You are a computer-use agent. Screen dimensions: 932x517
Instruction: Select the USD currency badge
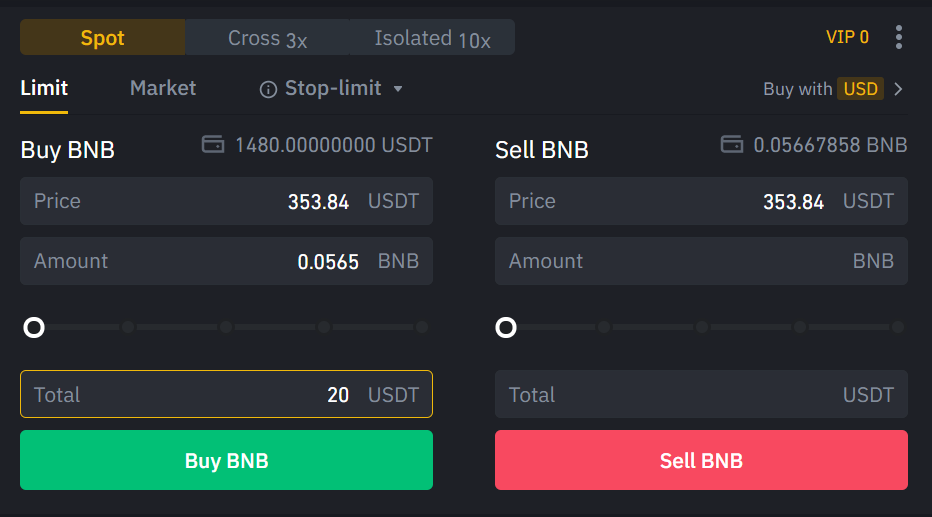tap(860, 89)
